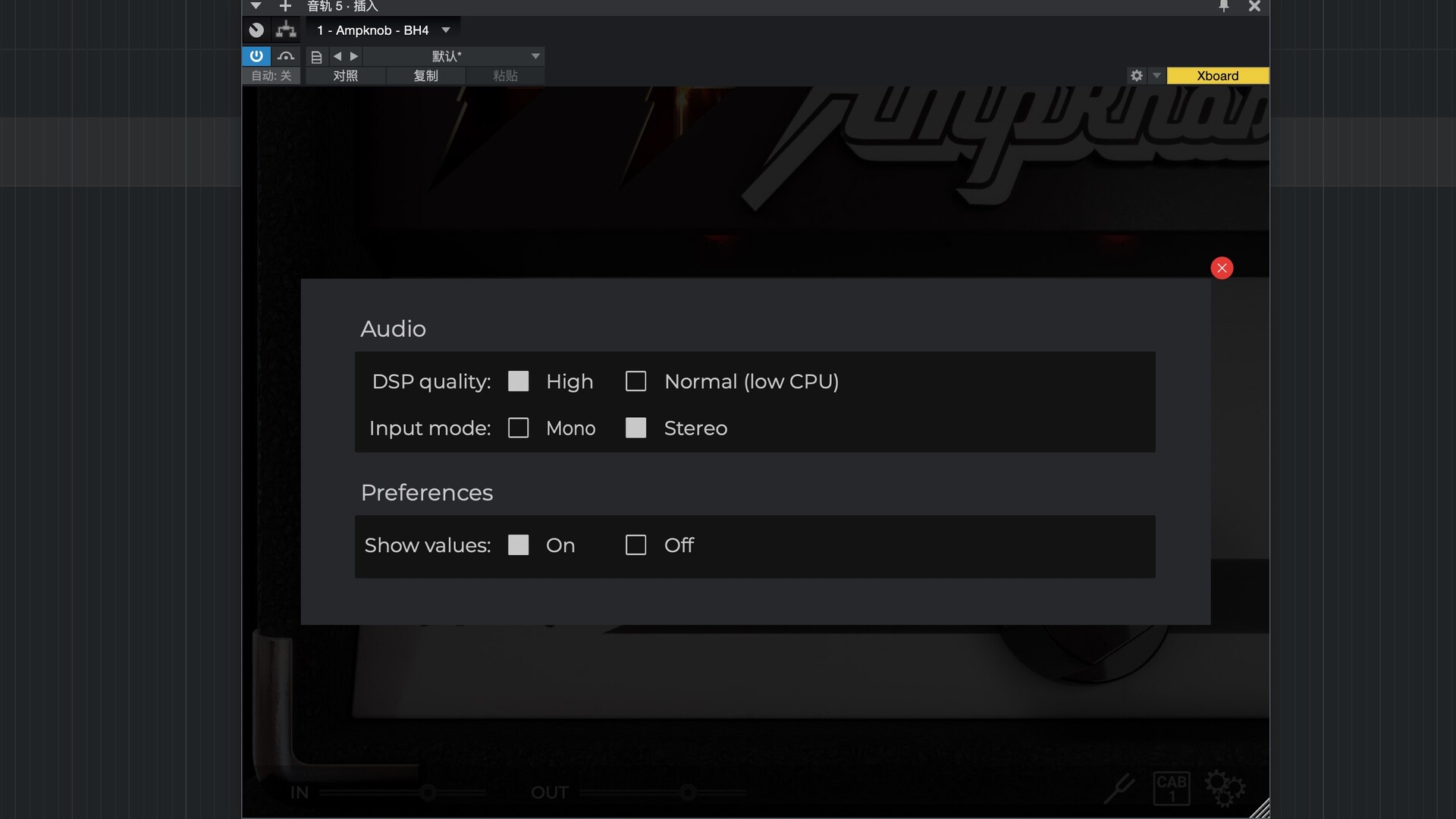Select Stereo input mode checkbox
Image resolution: width=1456 pixels, height=819 pixels.
635,428
